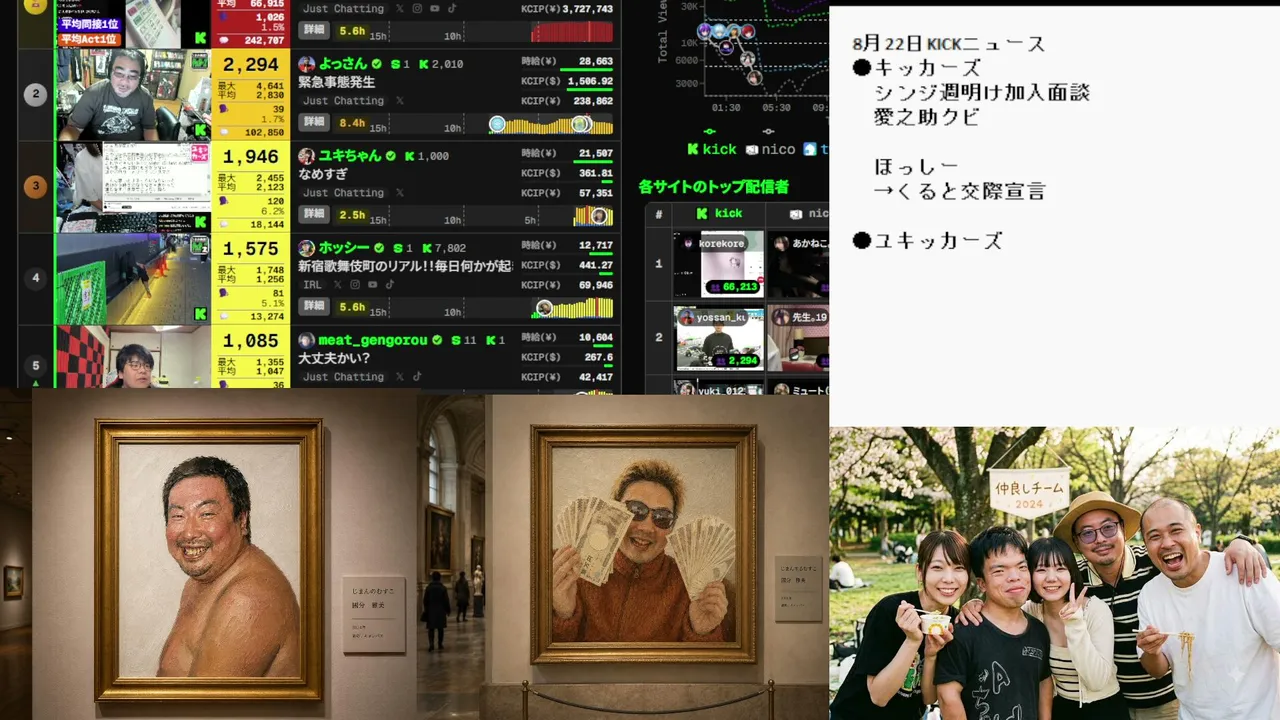Screen dimensions: 1280x720
Task: Open the YouTube icon in ホッシー's row
Action: pos(371,285)
